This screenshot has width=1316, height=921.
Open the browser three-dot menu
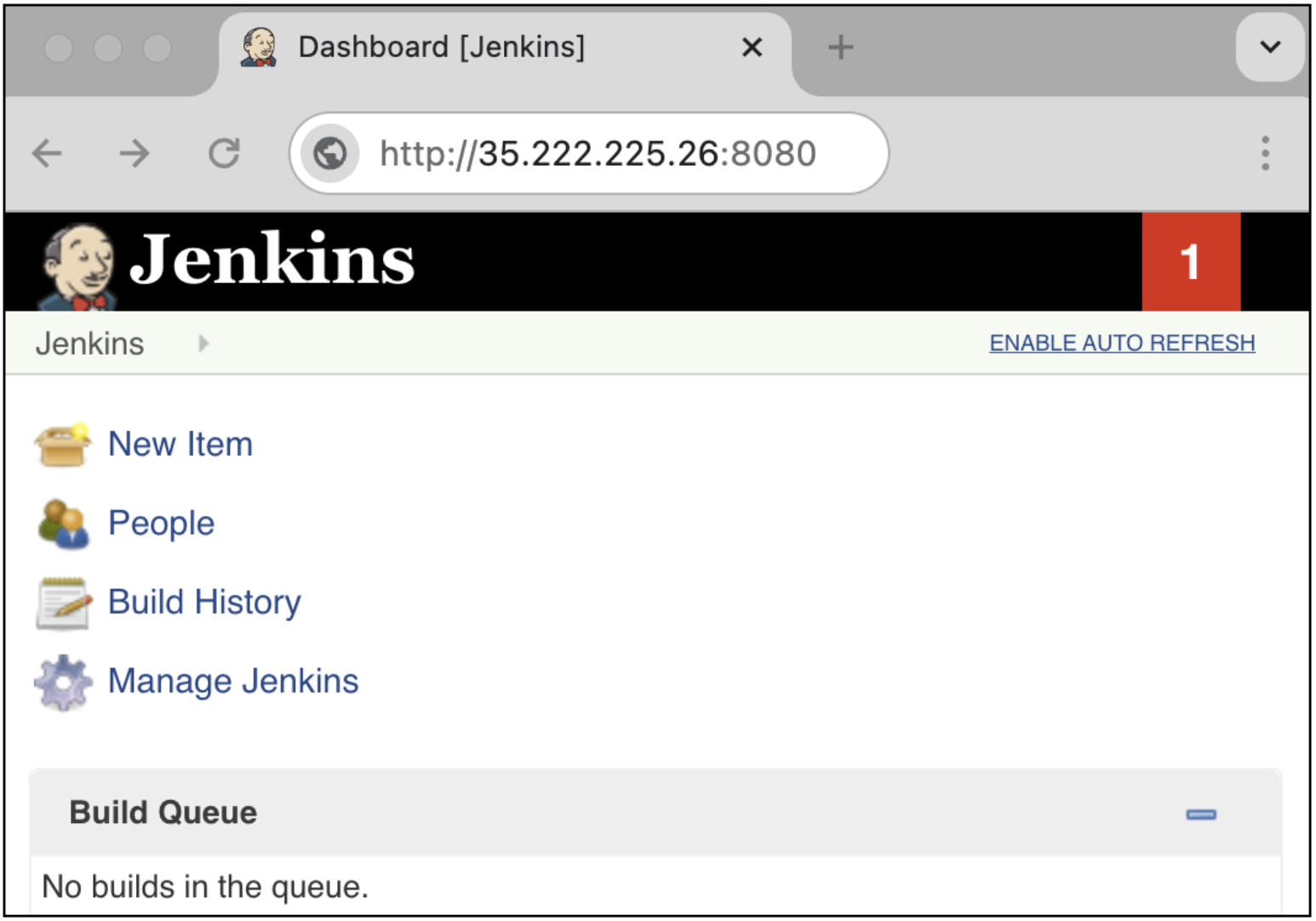[x=1265, y=153]
